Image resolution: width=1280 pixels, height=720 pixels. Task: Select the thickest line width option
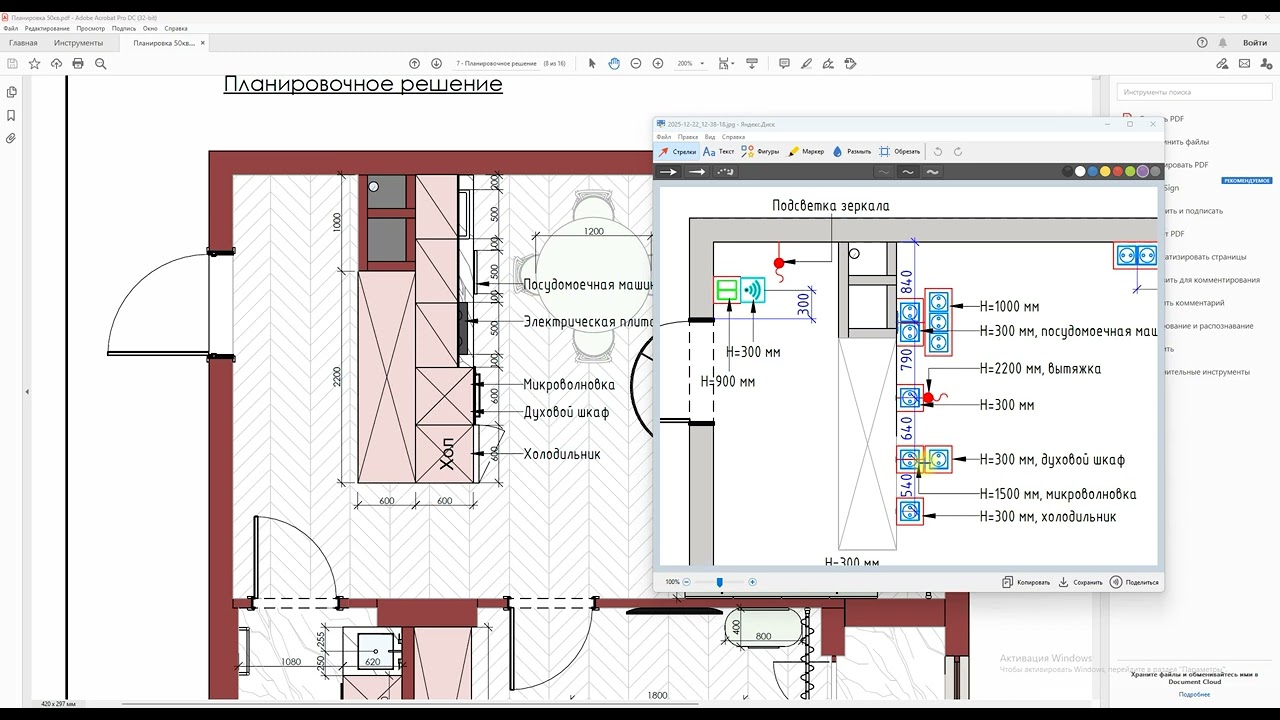(932, 172)
